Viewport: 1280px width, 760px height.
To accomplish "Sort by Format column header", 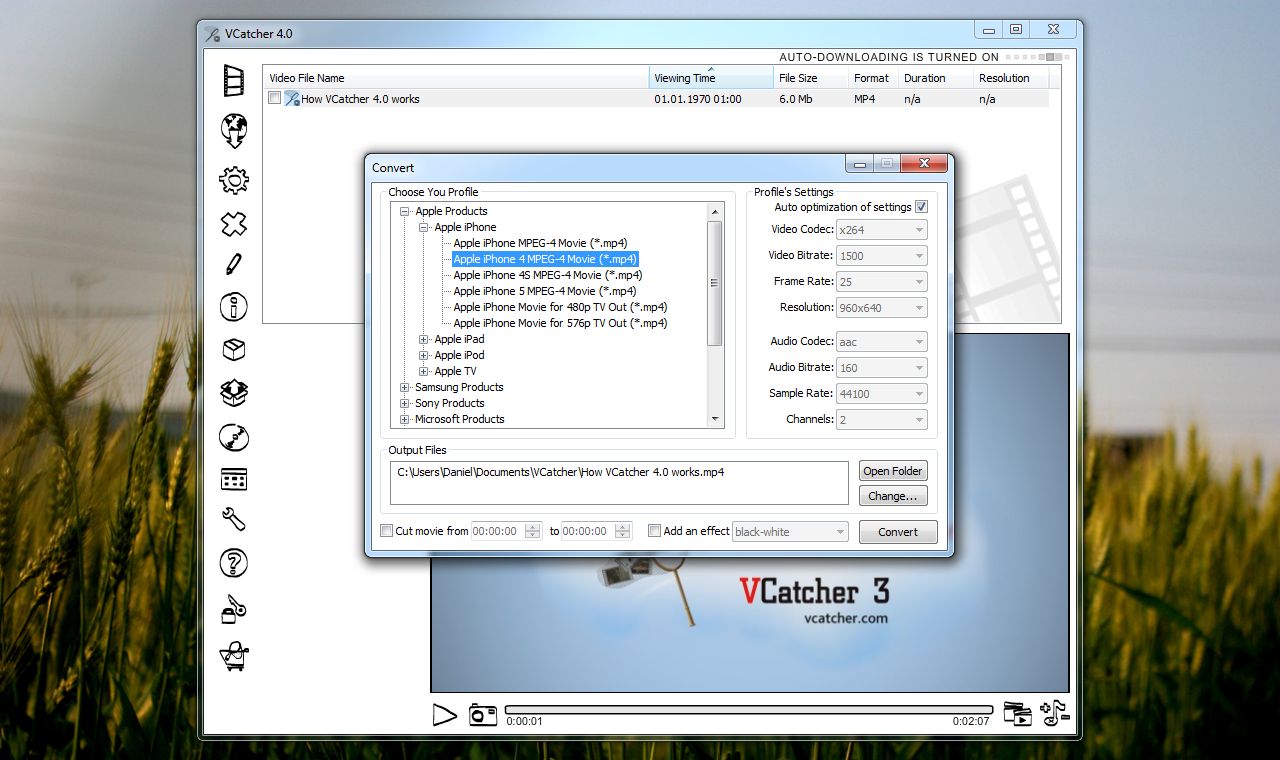I will [x=874, y=78].
